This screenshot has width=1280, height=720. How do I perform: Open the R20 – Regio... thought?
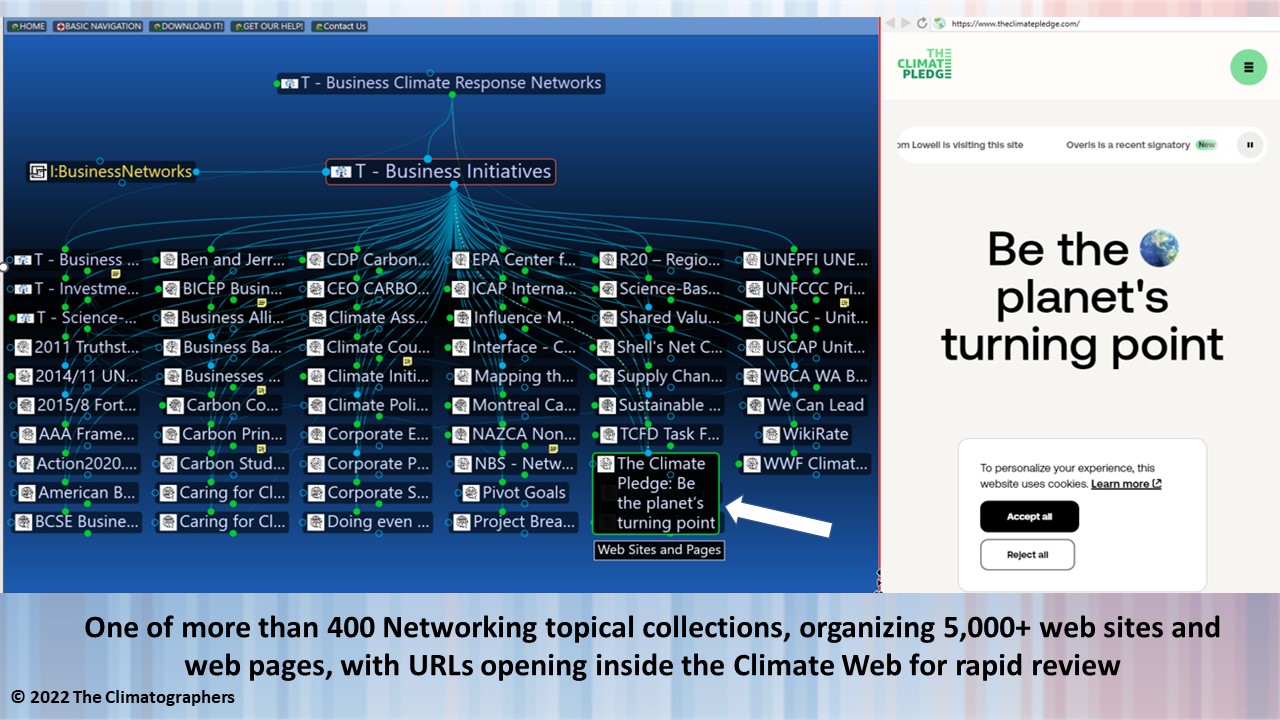point(660,260)
